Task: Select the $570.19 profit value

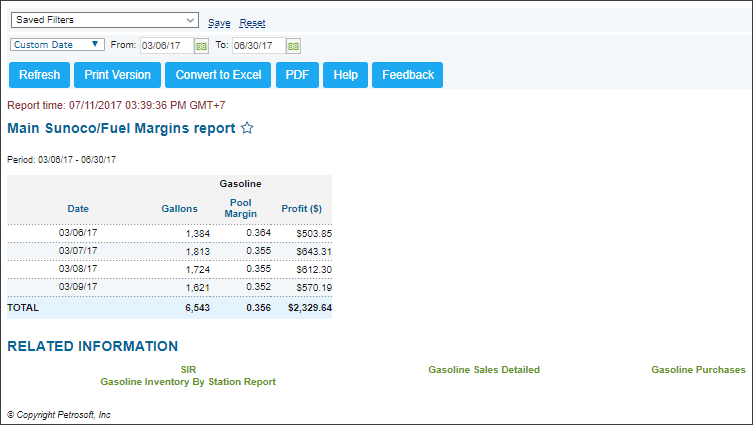Action: click(x=314, y=288)
